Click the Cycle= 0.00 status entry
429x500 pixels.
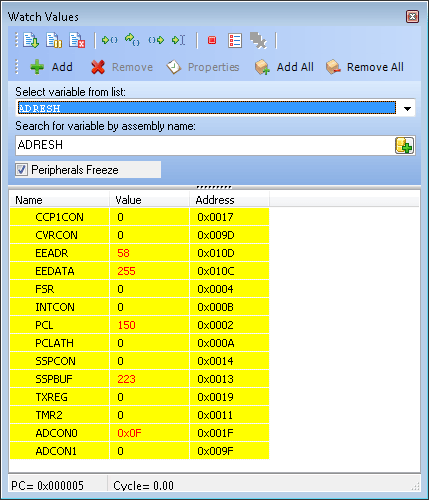[143, 485]
